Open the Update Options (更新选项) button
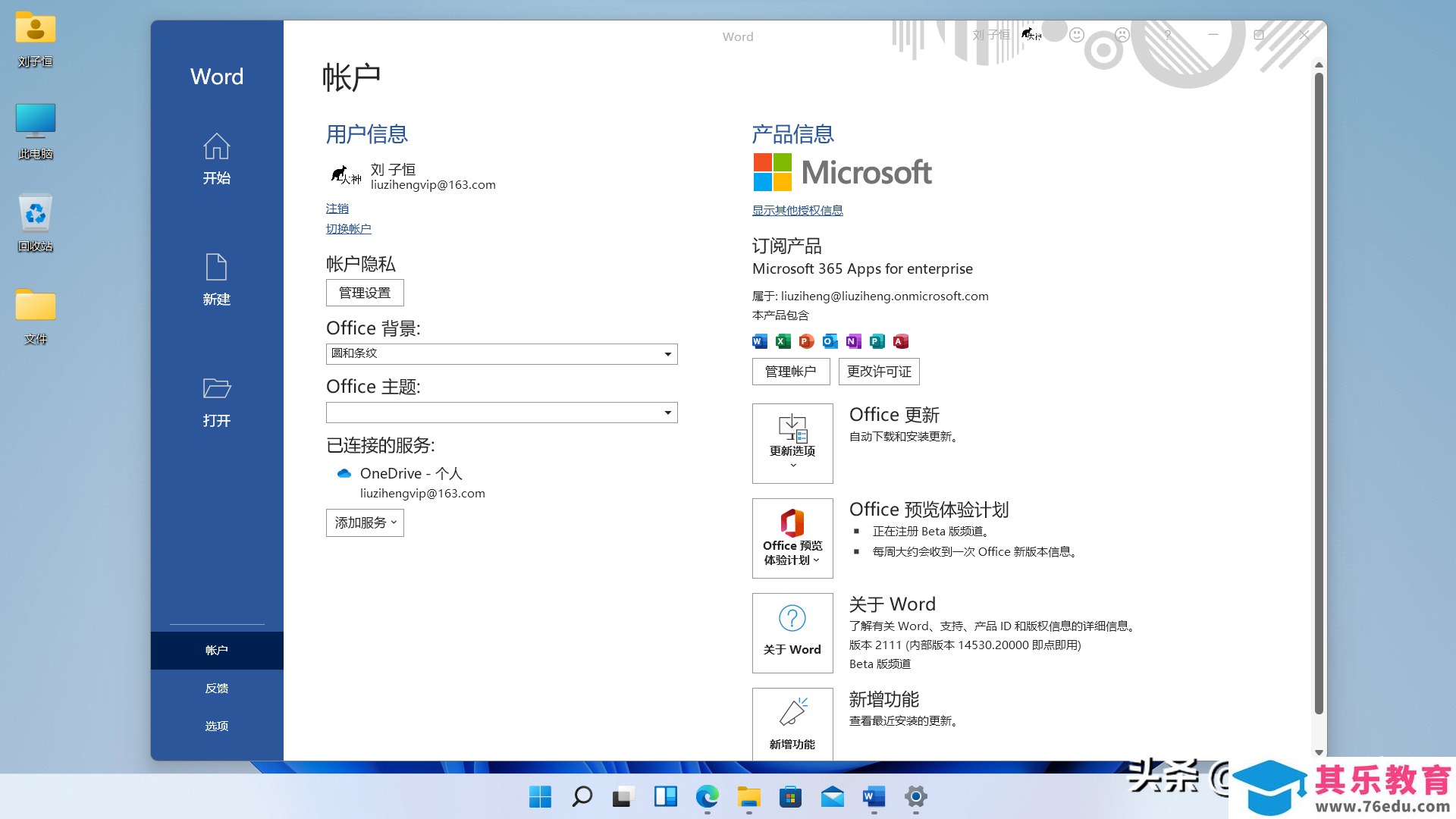This screenshot has width=1456, height=819. tap(792, 443)
